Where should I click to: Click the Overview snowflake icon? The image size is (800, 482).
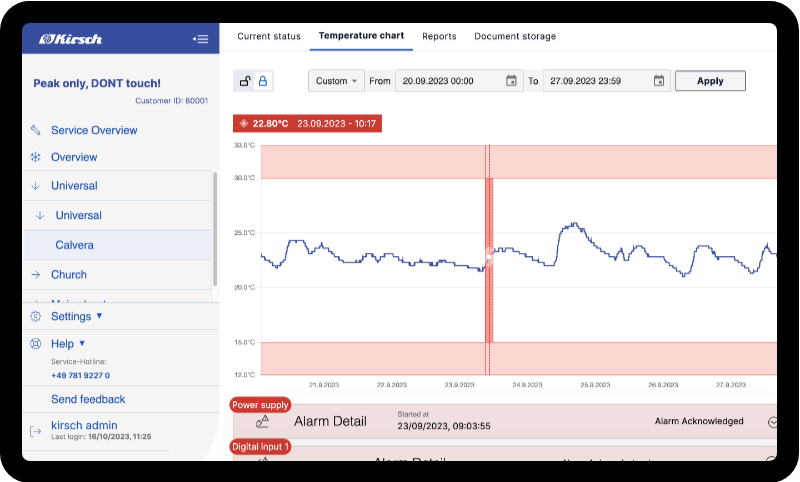35,157
